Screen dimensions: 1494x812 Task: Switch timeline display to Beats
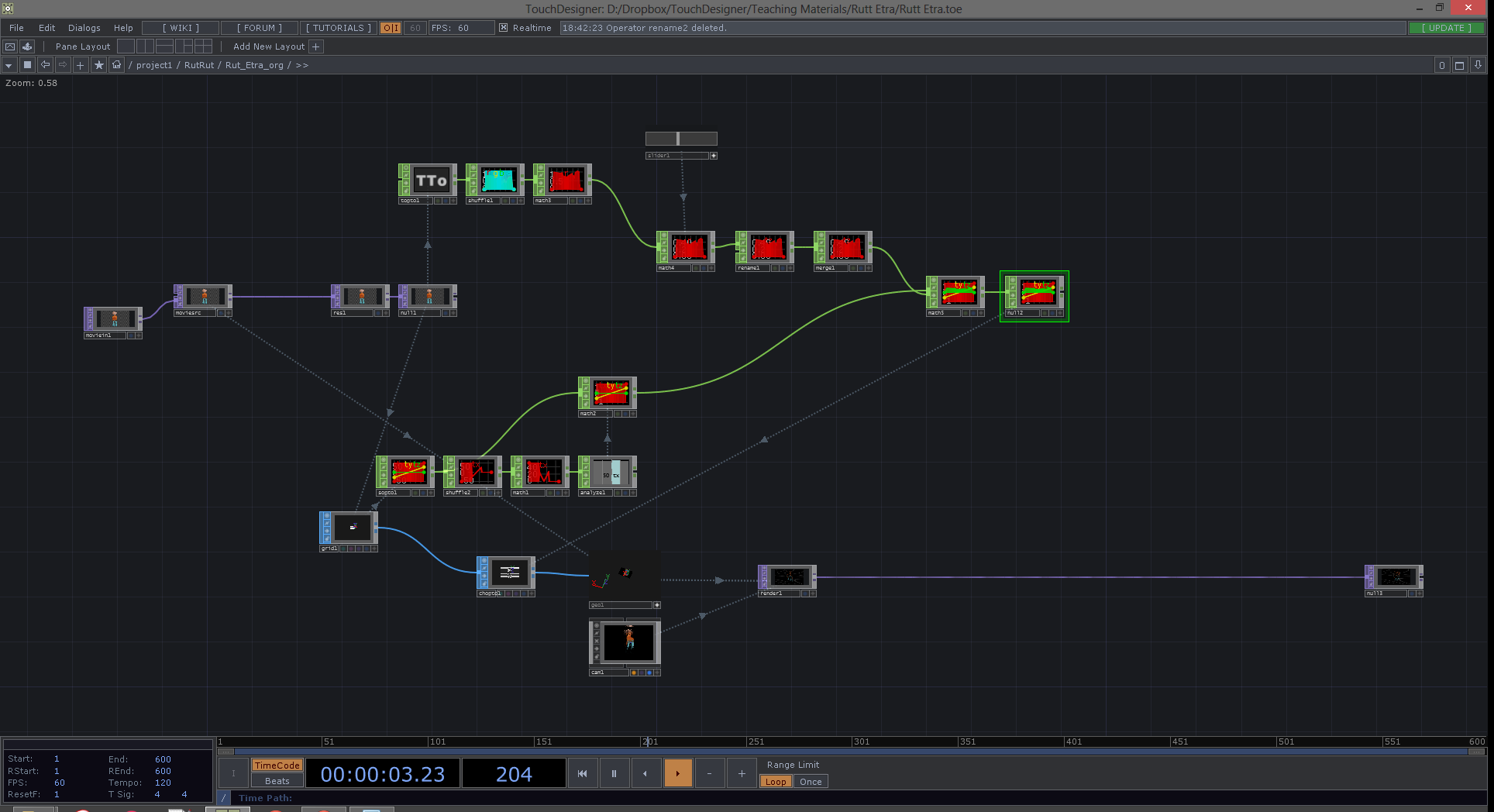tap(277, 781)
